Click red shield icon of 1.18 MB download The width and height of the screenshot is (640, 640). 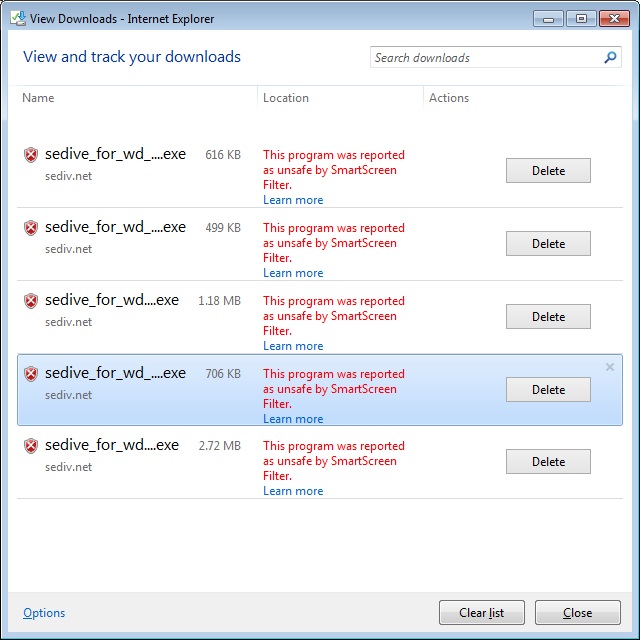(31, 301)
